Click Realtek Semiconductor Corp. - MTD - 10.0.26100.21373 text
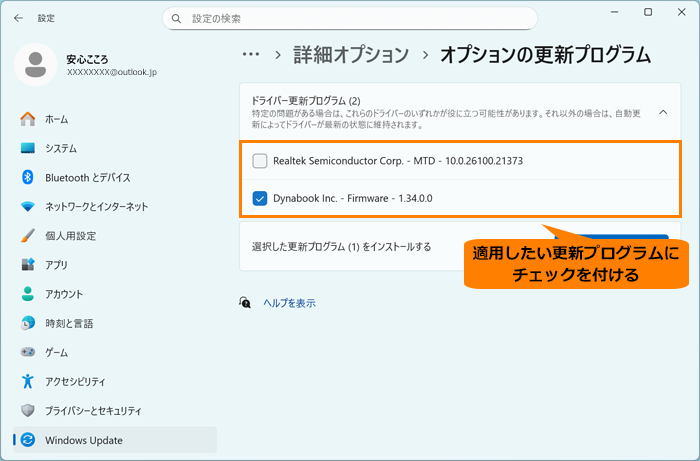 [398, 161]
